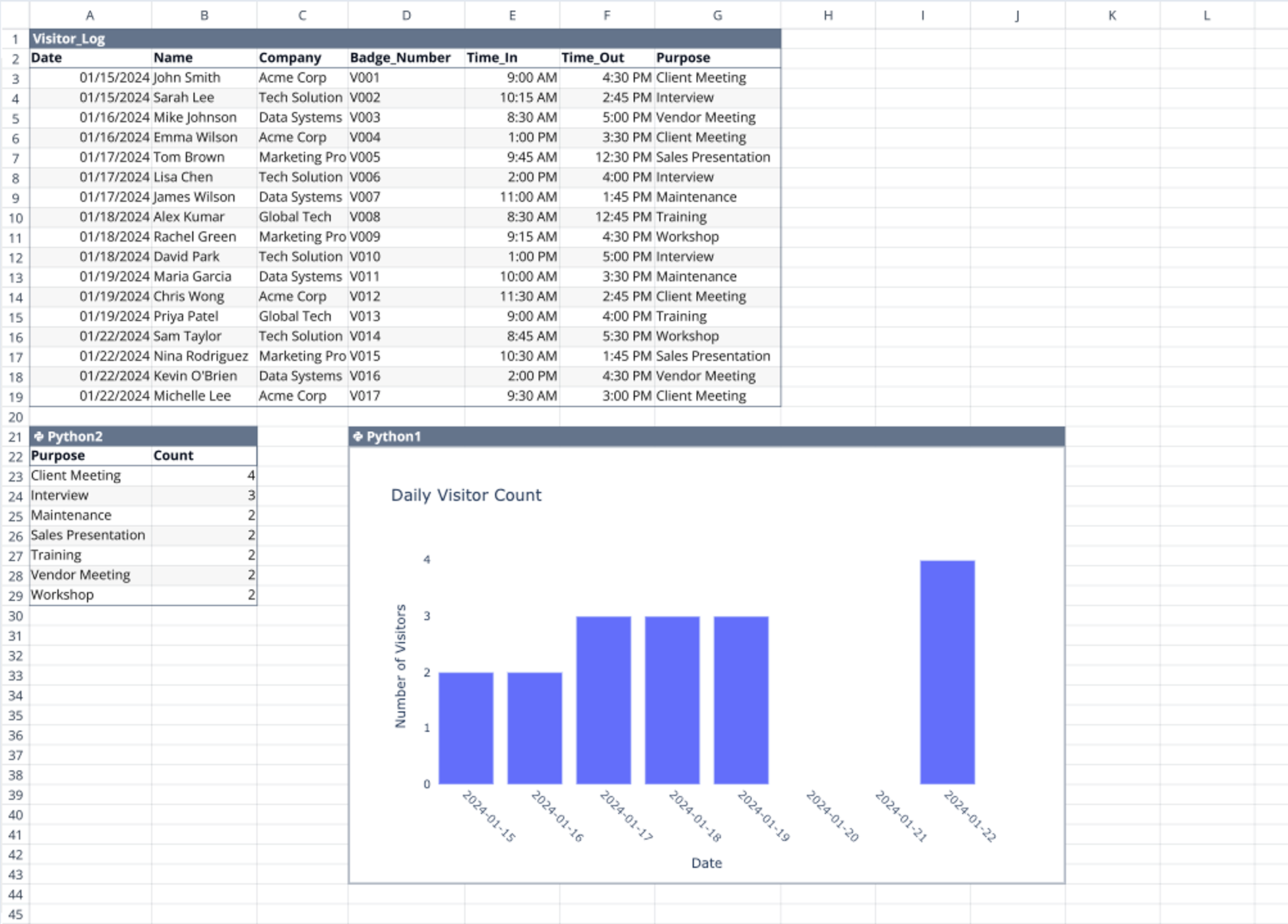Select the Kevin O'Brien cell
The image size is (1288, 924).
click(204, 376)
